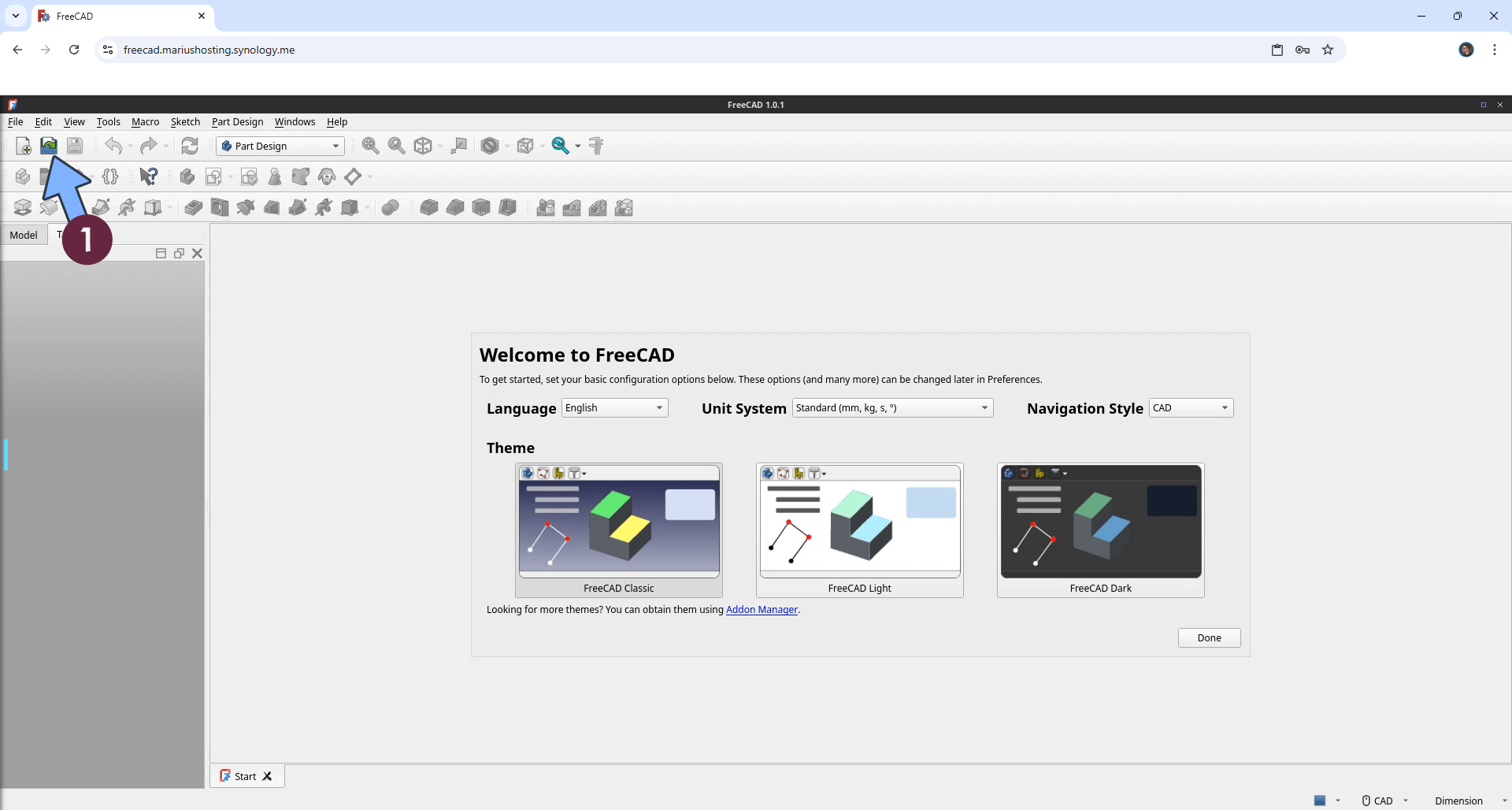Expand the subtractive primitive dropdown arrow
The height and width of the screenshot is (810, 1512).
pyautogui.click(x=367, y=208)
